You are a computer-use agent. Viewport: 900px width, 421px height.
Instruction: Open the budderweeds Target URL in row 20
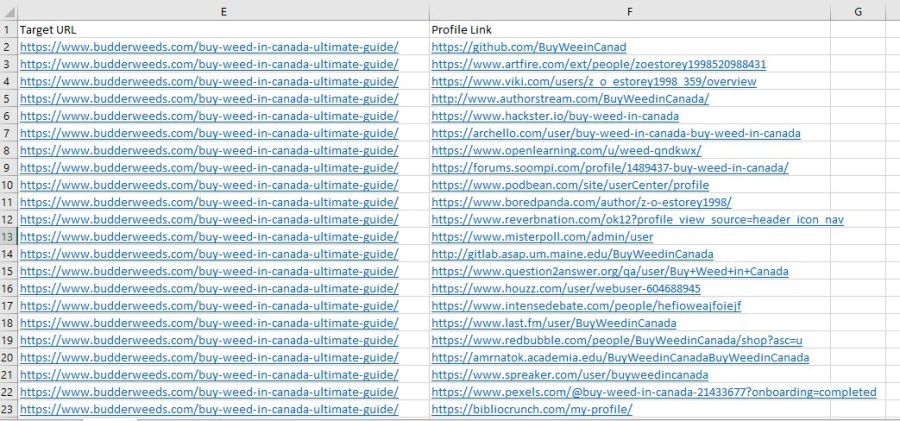pos(209,357)
